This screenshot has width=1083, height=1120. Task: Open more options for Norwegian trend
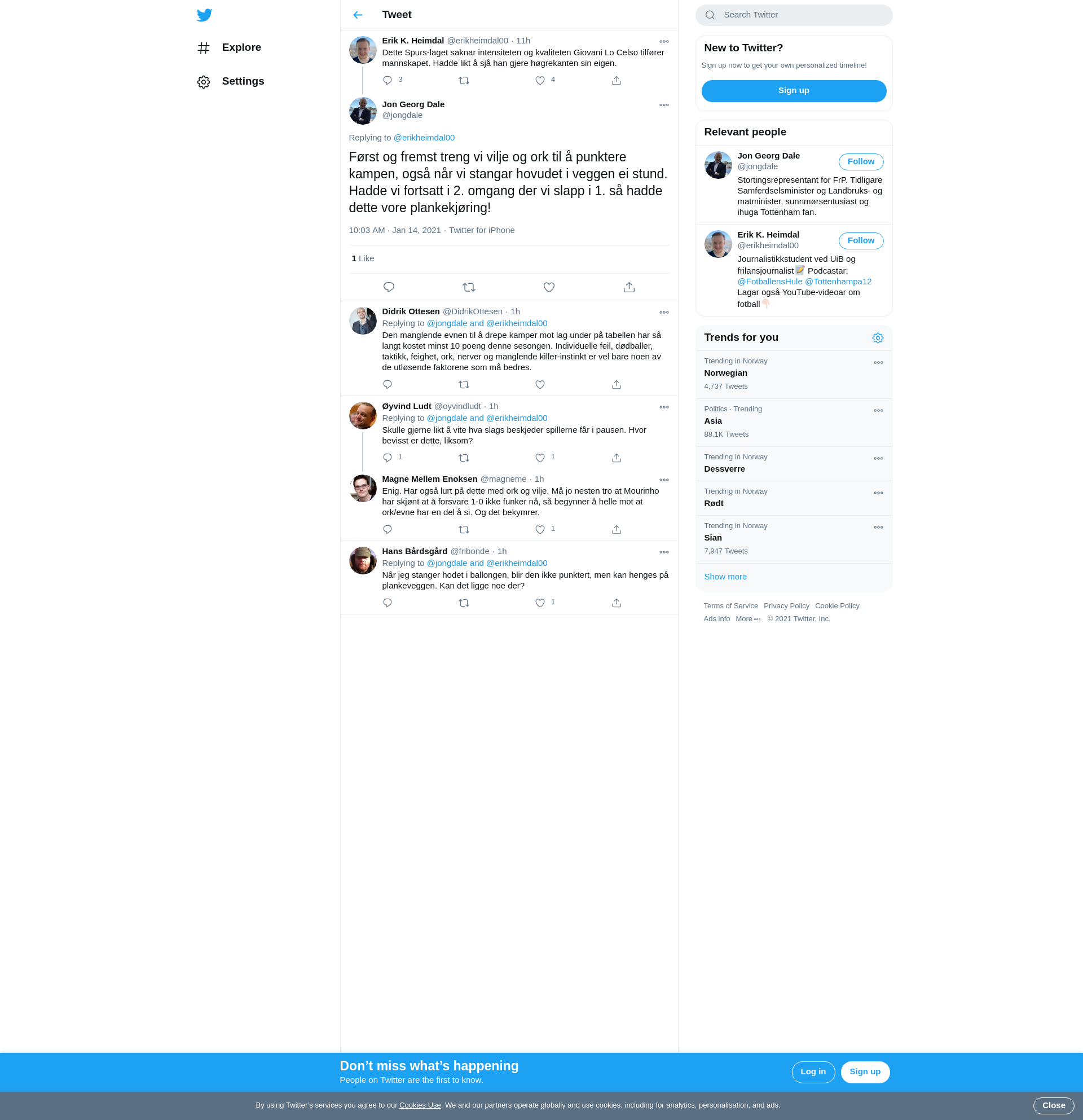click(878, 363)
